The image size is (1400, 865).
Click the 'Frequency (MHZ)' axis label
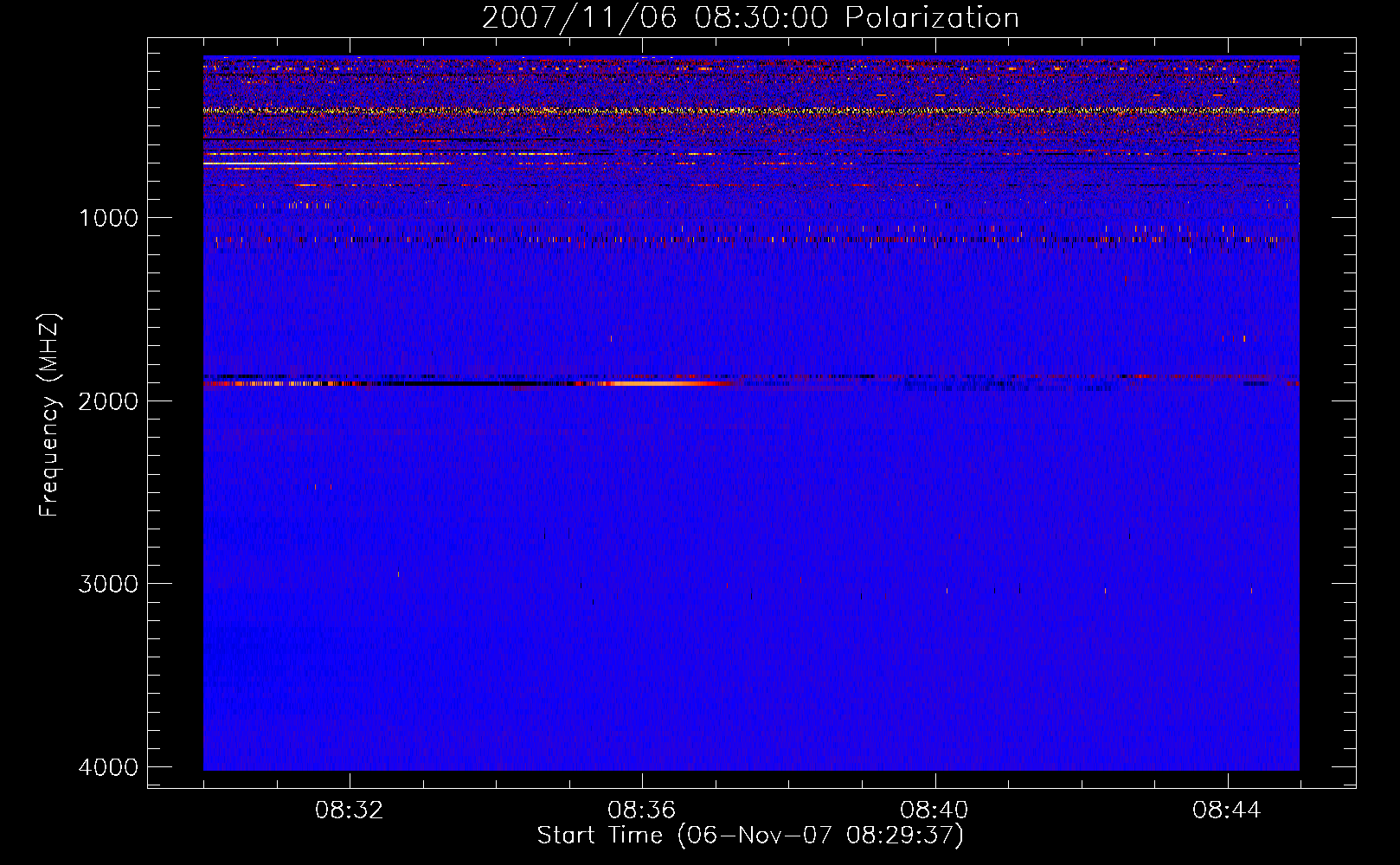(x=49, y=415)
